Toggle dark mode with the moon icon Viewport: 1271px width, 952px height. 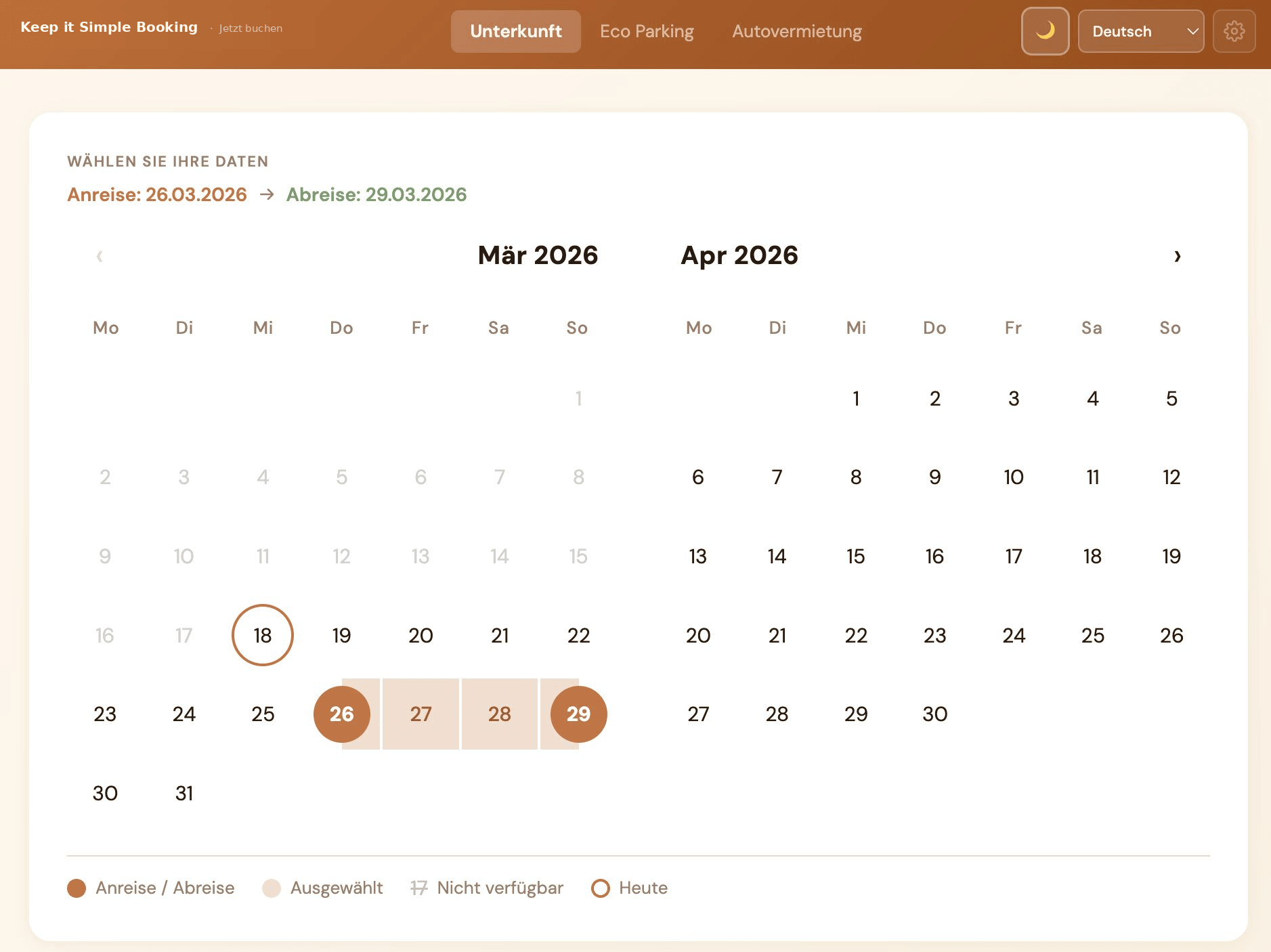coord(1045,31)
